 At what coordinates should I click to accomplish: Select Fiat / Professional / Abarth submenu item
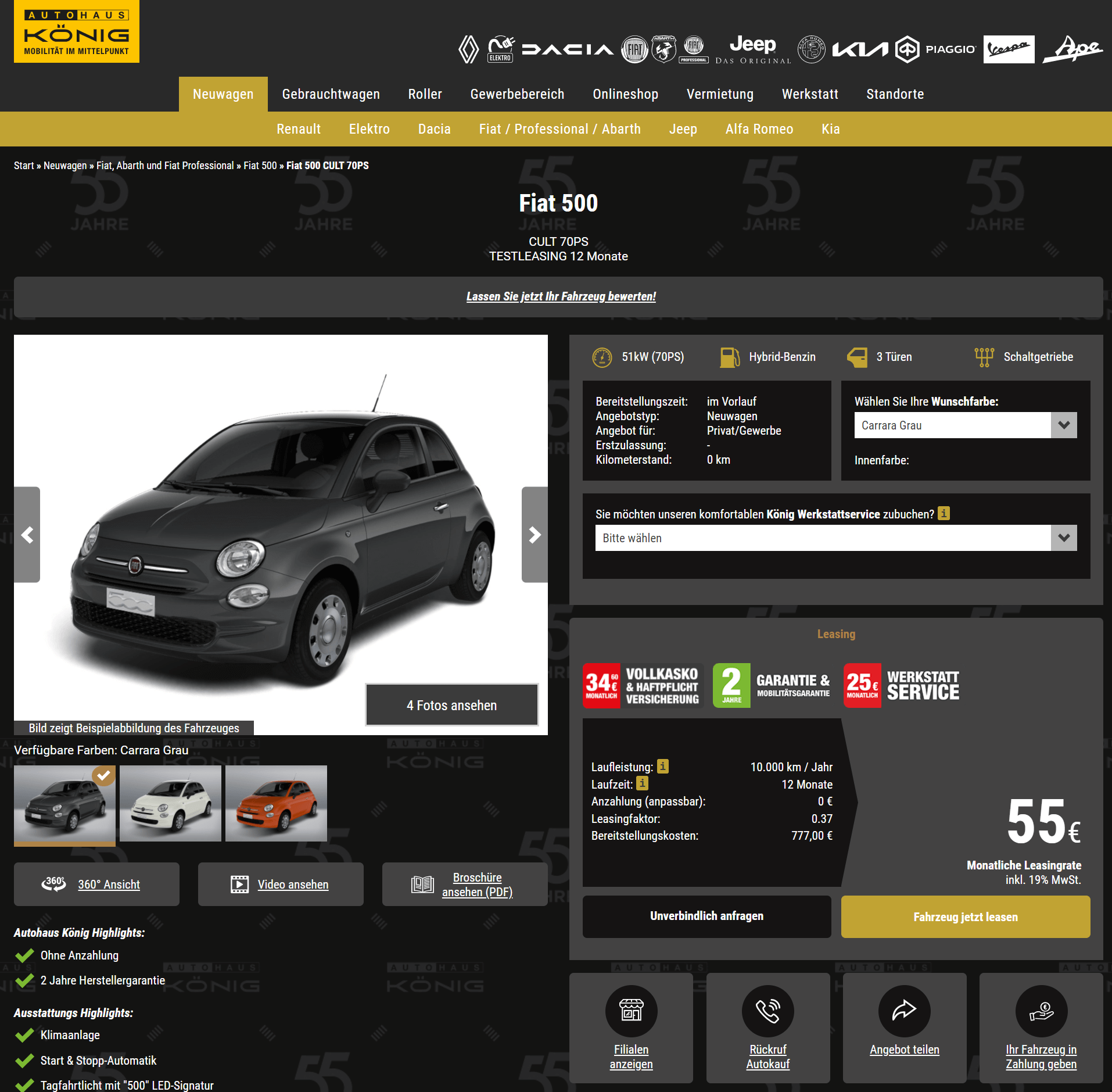(x=559, y=129)
